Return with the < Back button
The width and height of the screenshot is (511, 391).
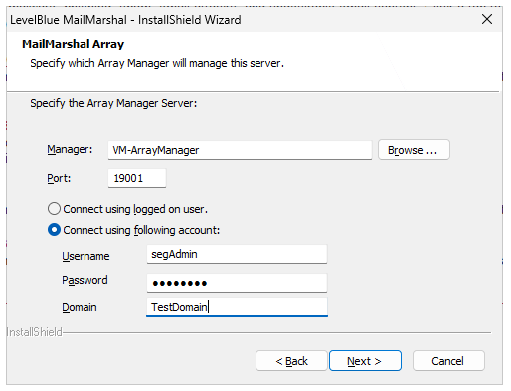click(x=291, y=361)
